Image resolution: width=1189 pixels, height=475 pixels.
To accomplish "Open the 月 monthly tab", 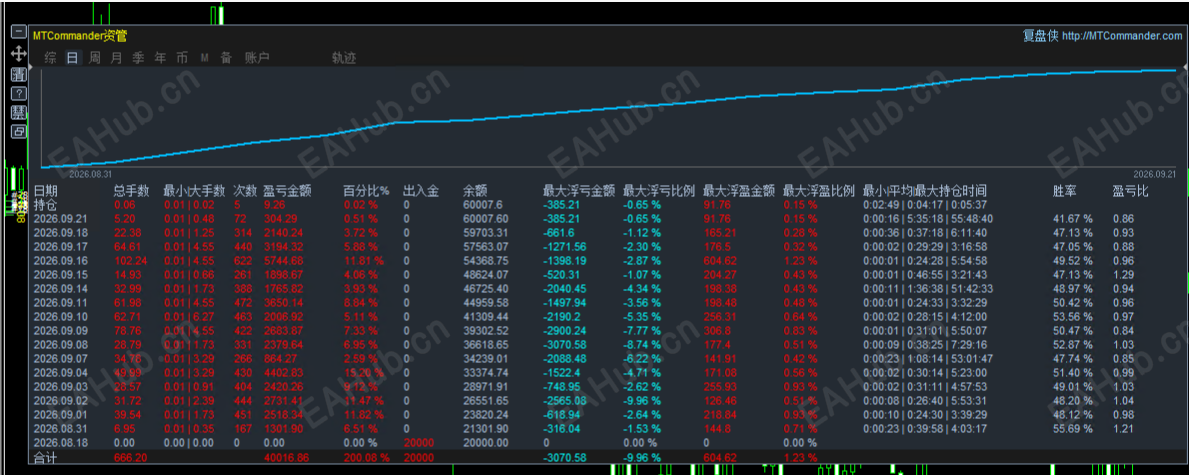I will coord(116,58).
